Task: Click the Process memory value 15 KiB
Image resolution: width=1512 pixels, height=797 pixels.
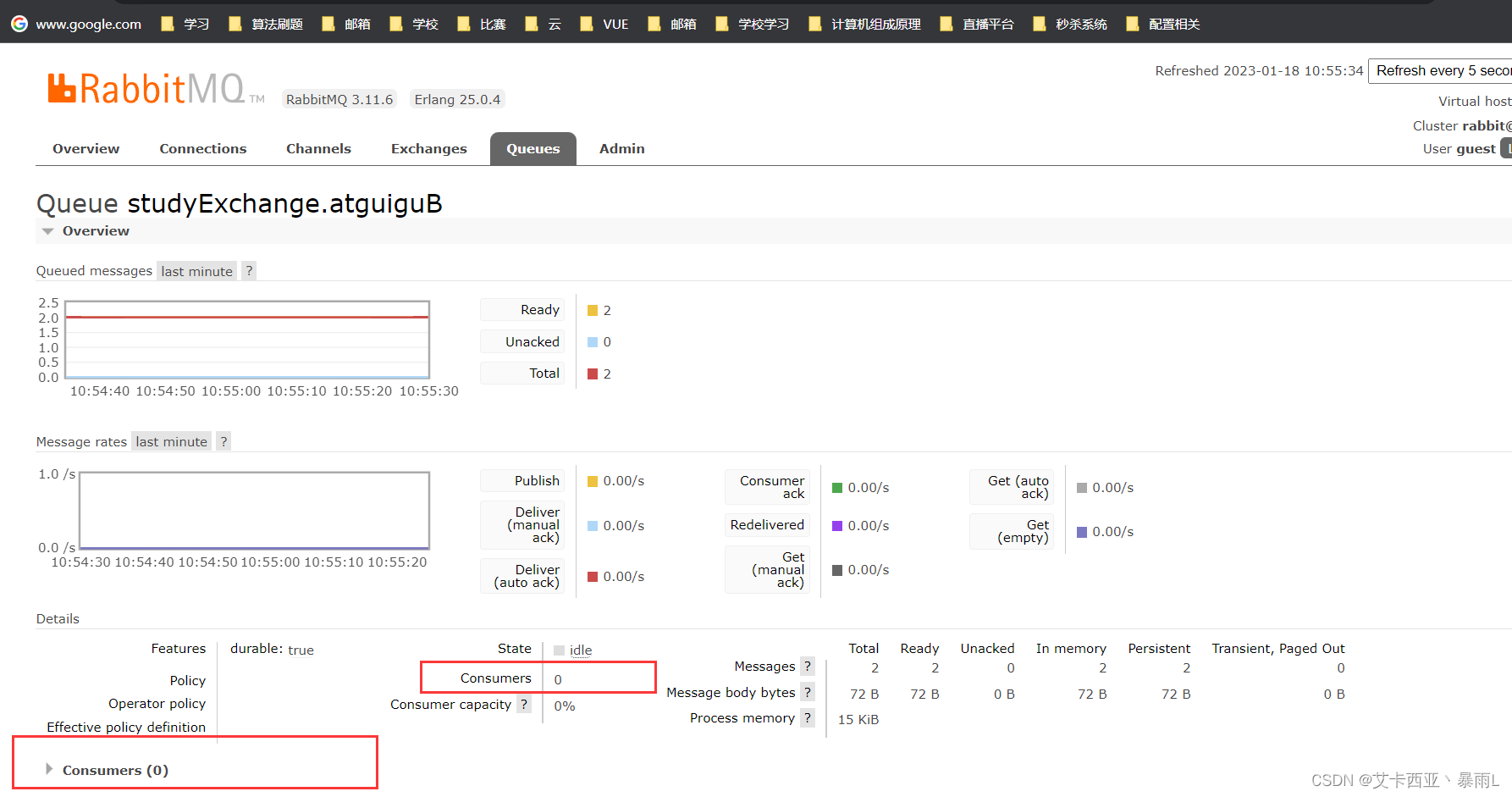Action: coord(858,719)
